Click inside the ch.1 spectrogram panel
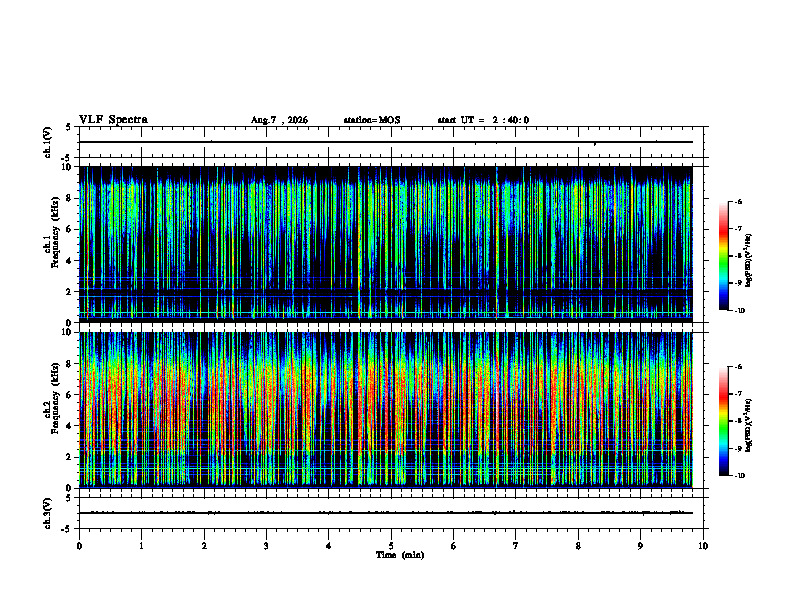The height and width of the screenshot is (612, 792). tap(386, 244)
